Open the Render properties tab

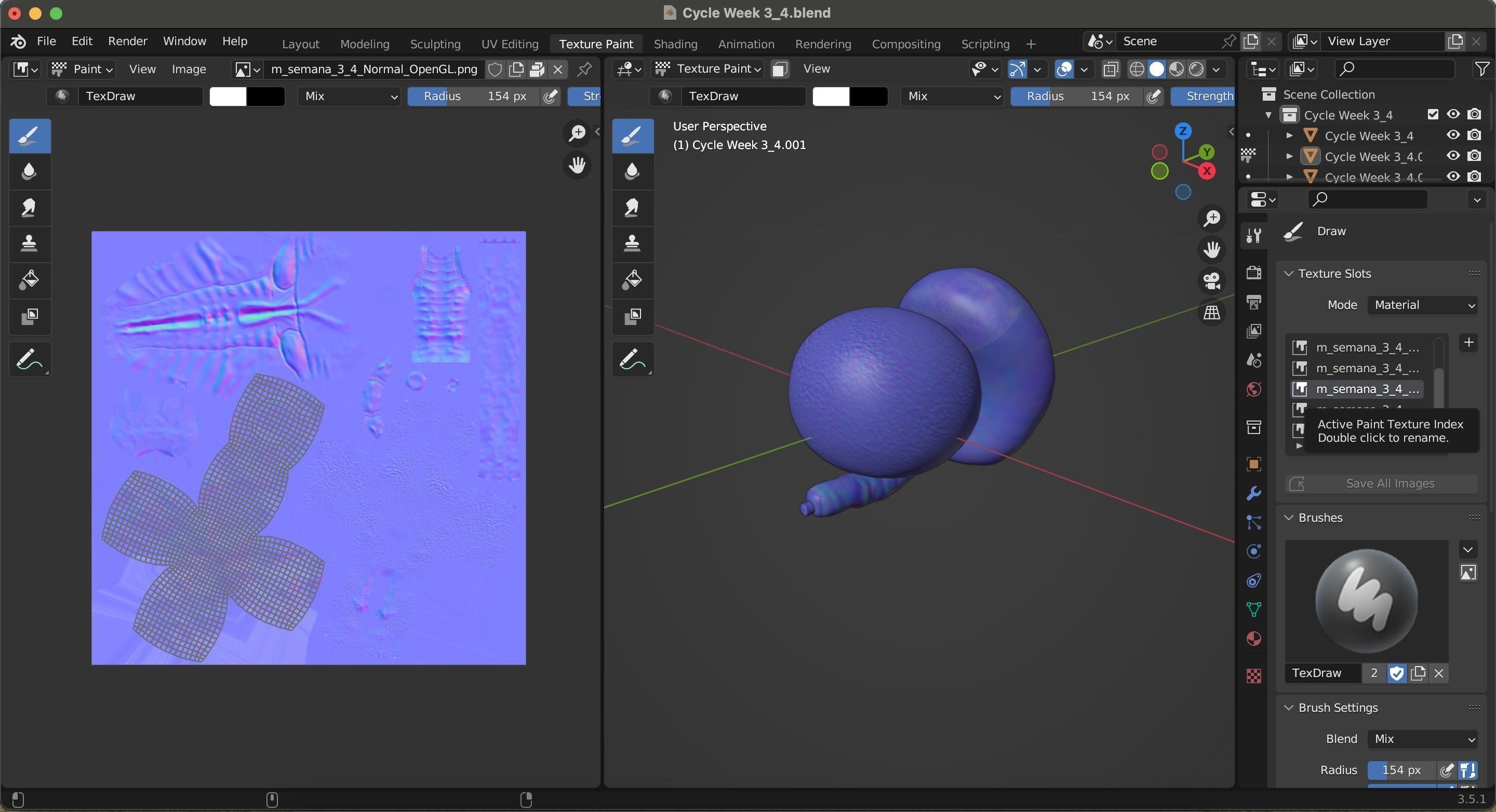coord(1253,272)
